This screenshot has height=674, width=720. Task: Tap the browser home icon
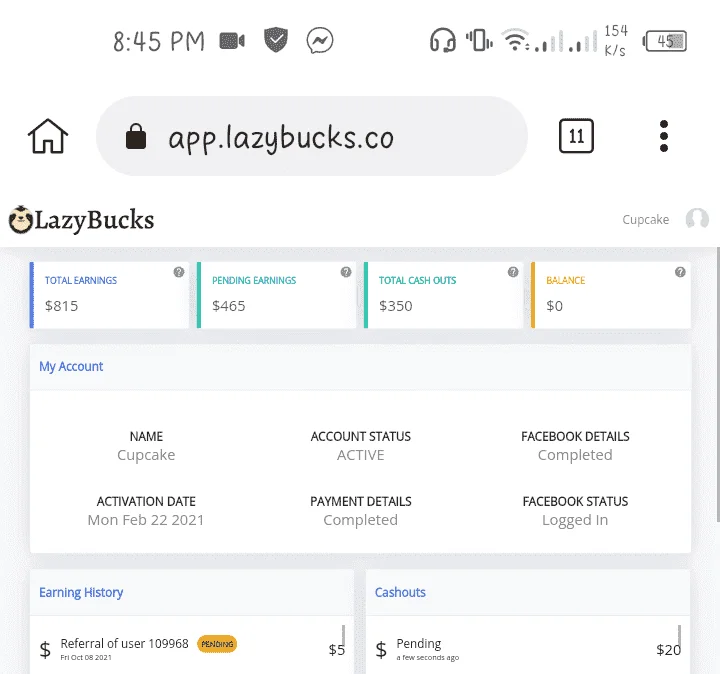point(48,136)
